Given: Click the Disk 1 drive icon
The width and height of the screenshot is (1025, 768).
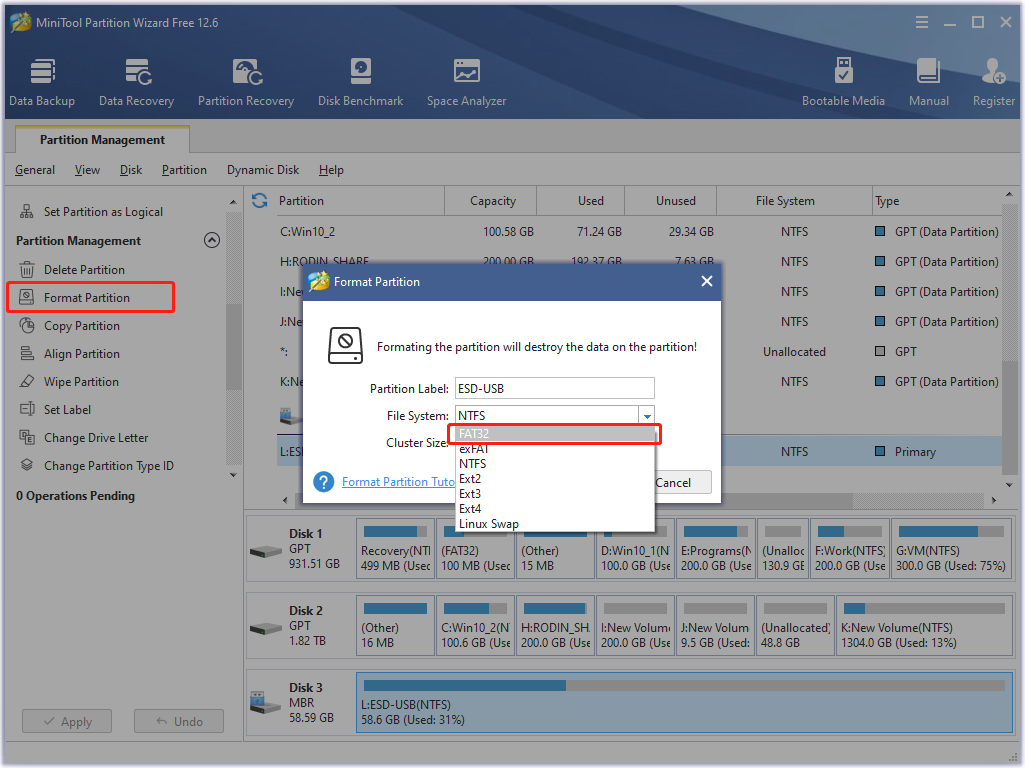Looking at the screenshot, I should (x=266, y=552).
